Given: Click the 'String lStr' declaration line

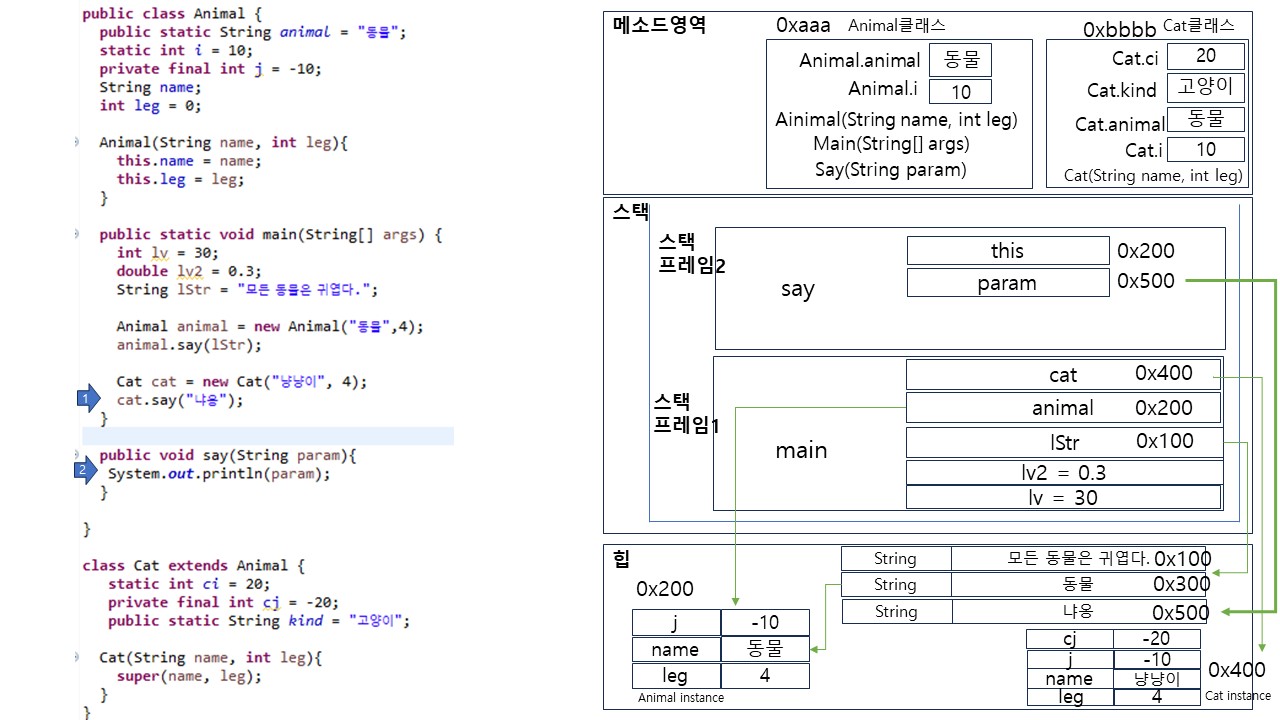Looking at the screenshot, I should 247,290.
